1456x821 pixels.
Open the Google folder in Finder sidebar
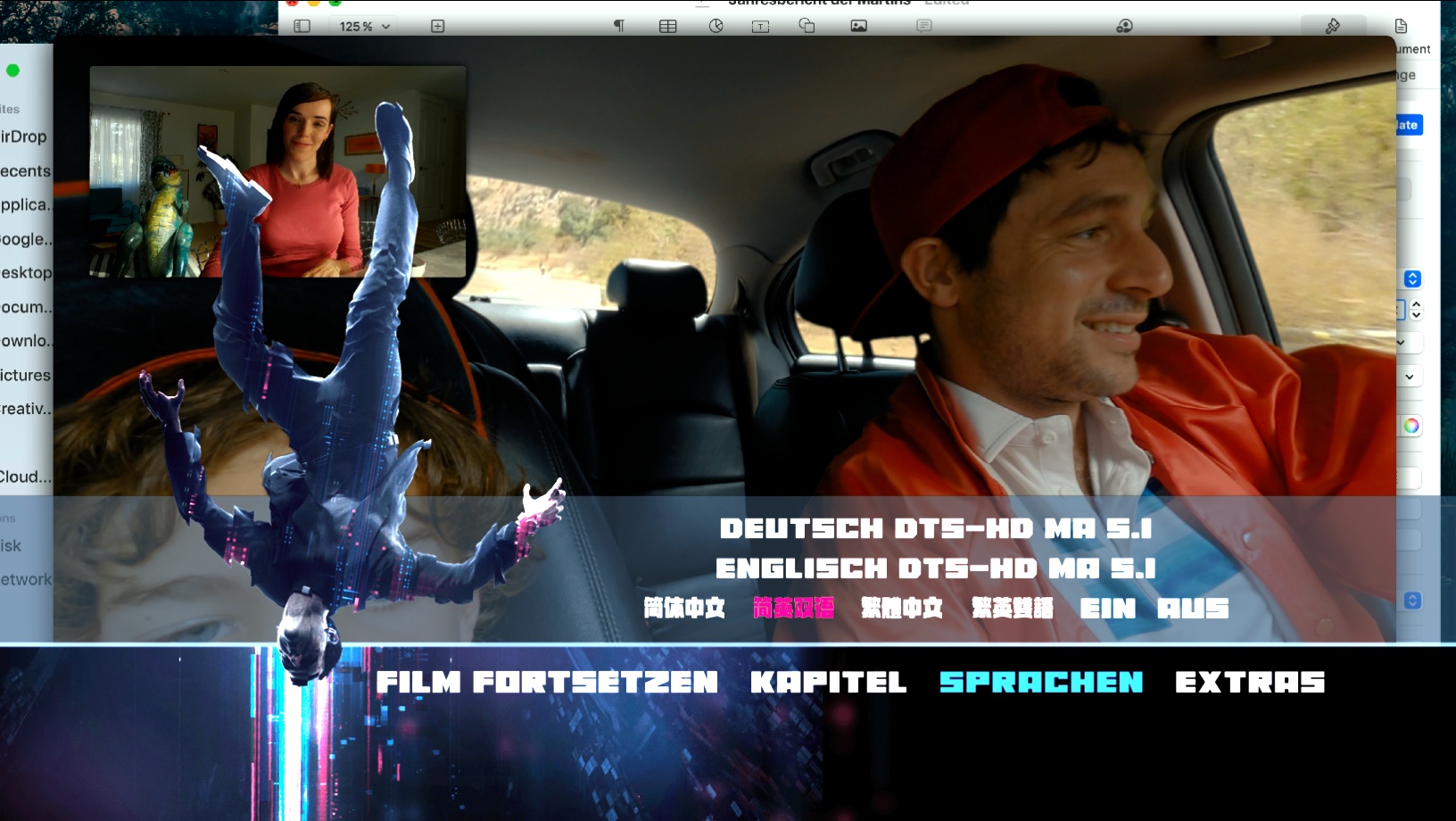tap(26, 239)
